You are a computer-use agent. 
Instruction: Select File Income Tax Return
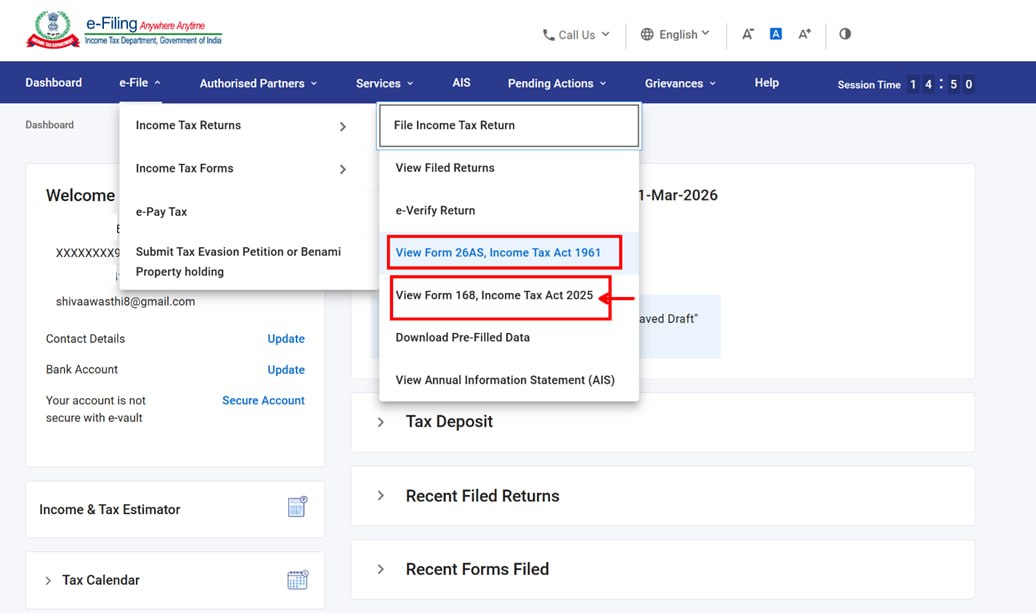click(509, 125)
